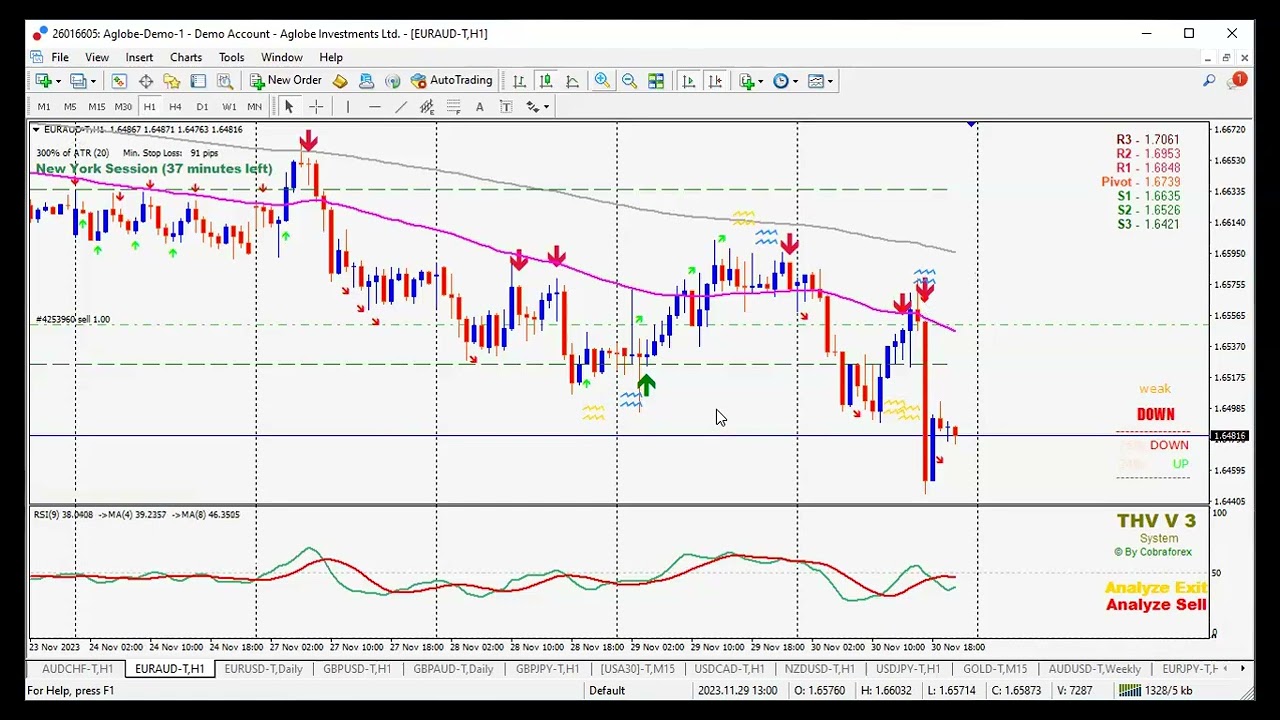Open the Market Watch window icon
This screenshot has width=1280, height=720.
click(x=119, y=81)
